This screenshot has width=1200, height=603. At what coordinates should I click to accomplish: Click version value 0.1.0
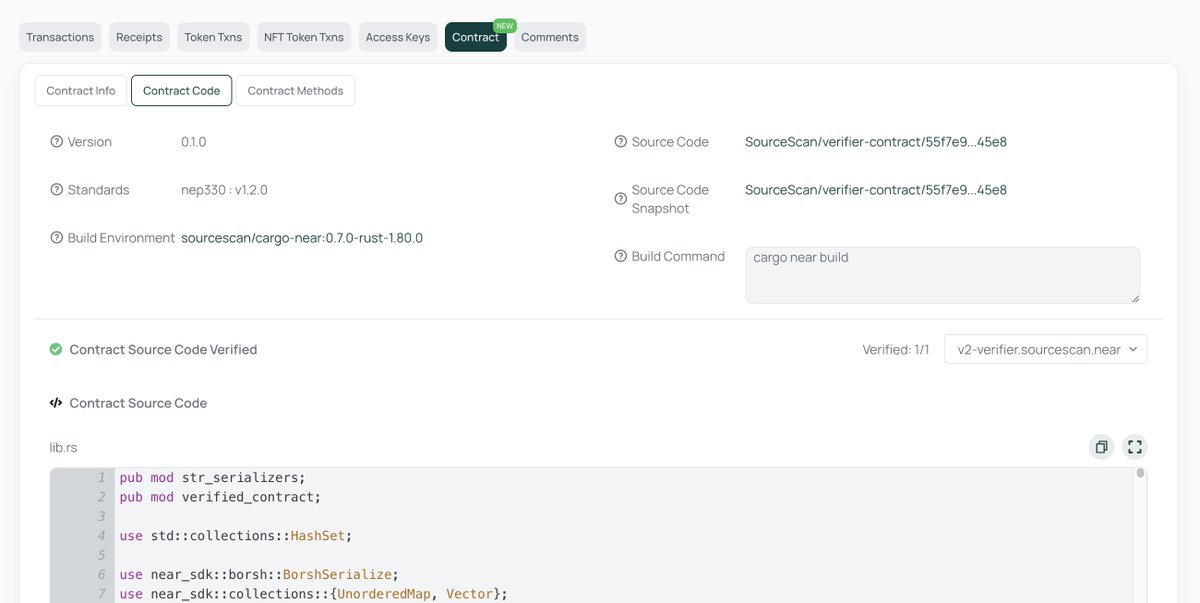coord(194,142)
